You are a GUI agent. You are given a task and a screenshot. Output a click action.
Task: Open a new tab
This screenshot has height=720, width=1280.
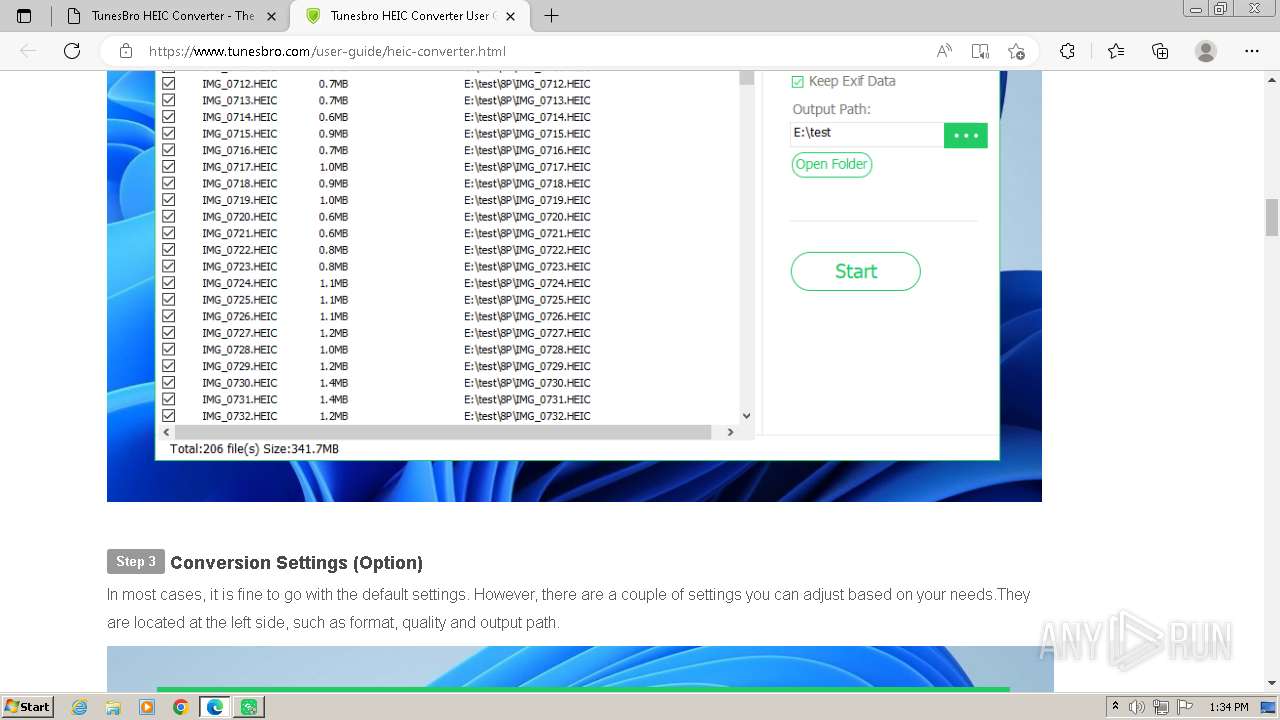551,16
